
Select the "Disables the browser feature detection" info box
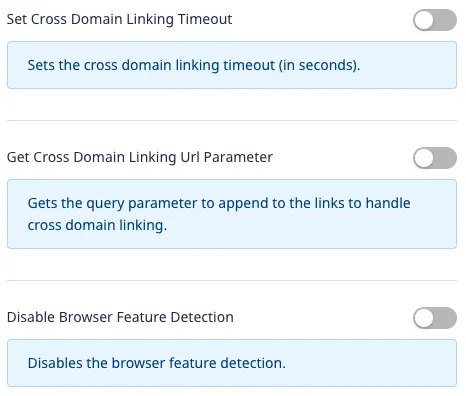pos(232,363)
